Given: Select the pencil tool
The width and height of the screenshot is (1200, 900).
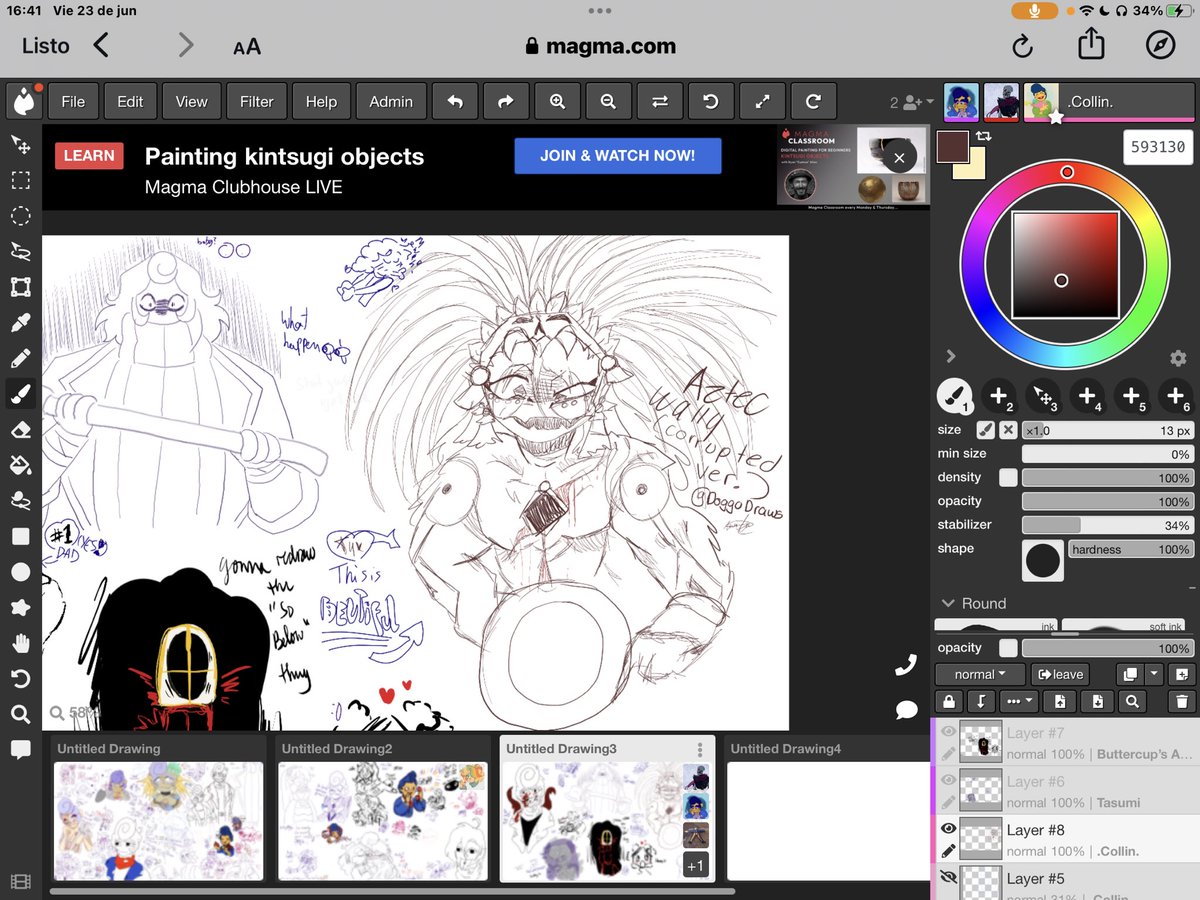Looking at the screenshot, I should pos(20,358).
